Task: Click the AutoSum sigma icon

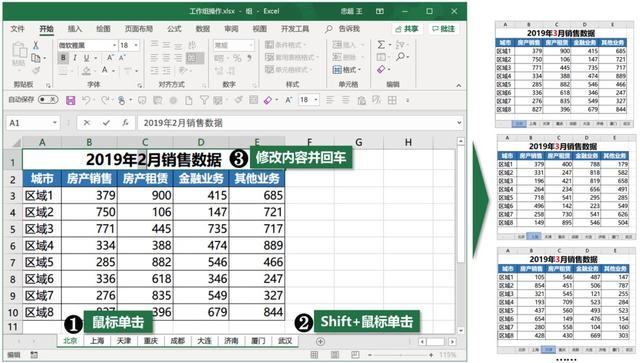Action: (x=381, y=44)
